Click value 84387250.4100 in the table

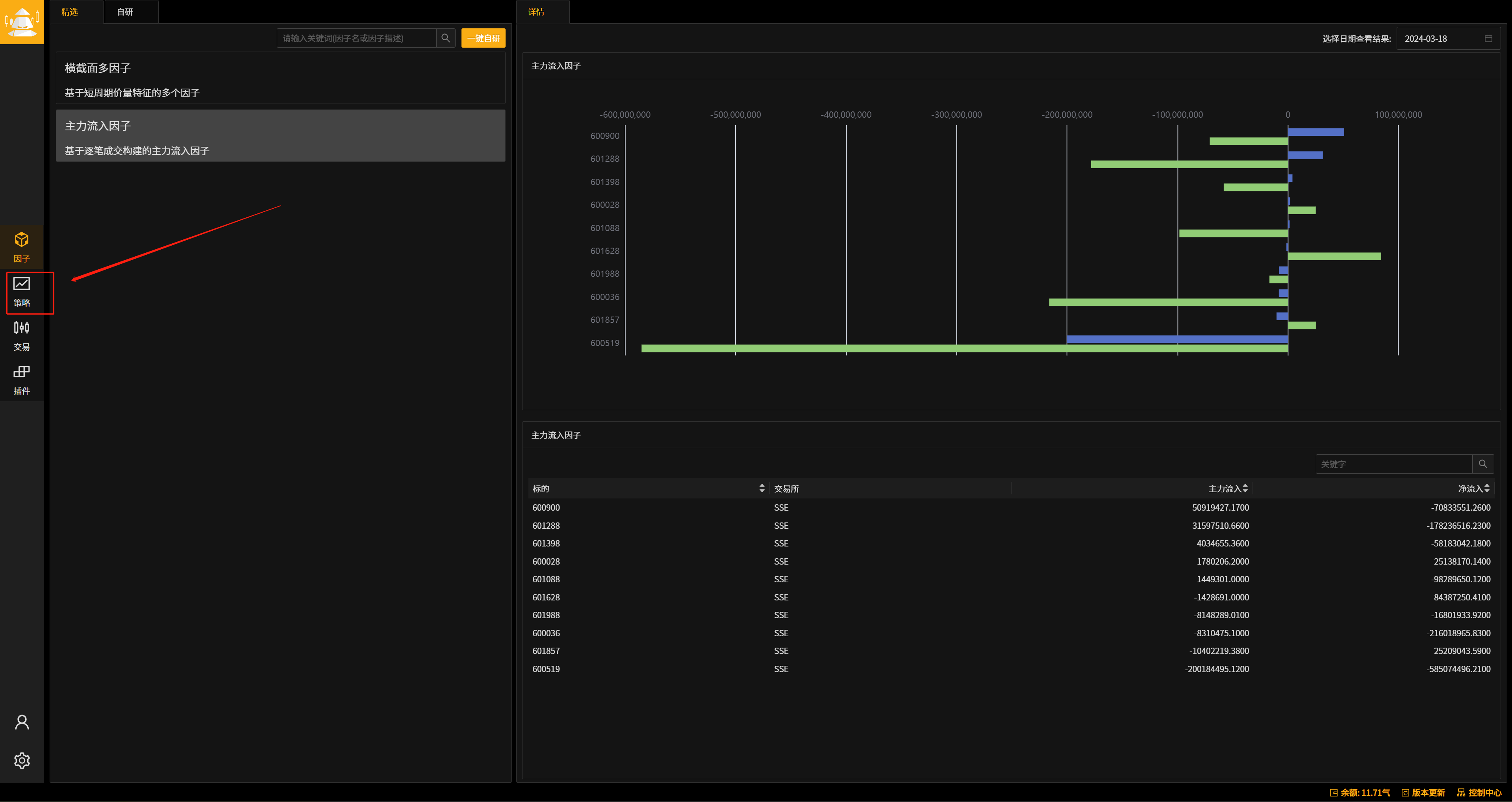(1462, 597)
